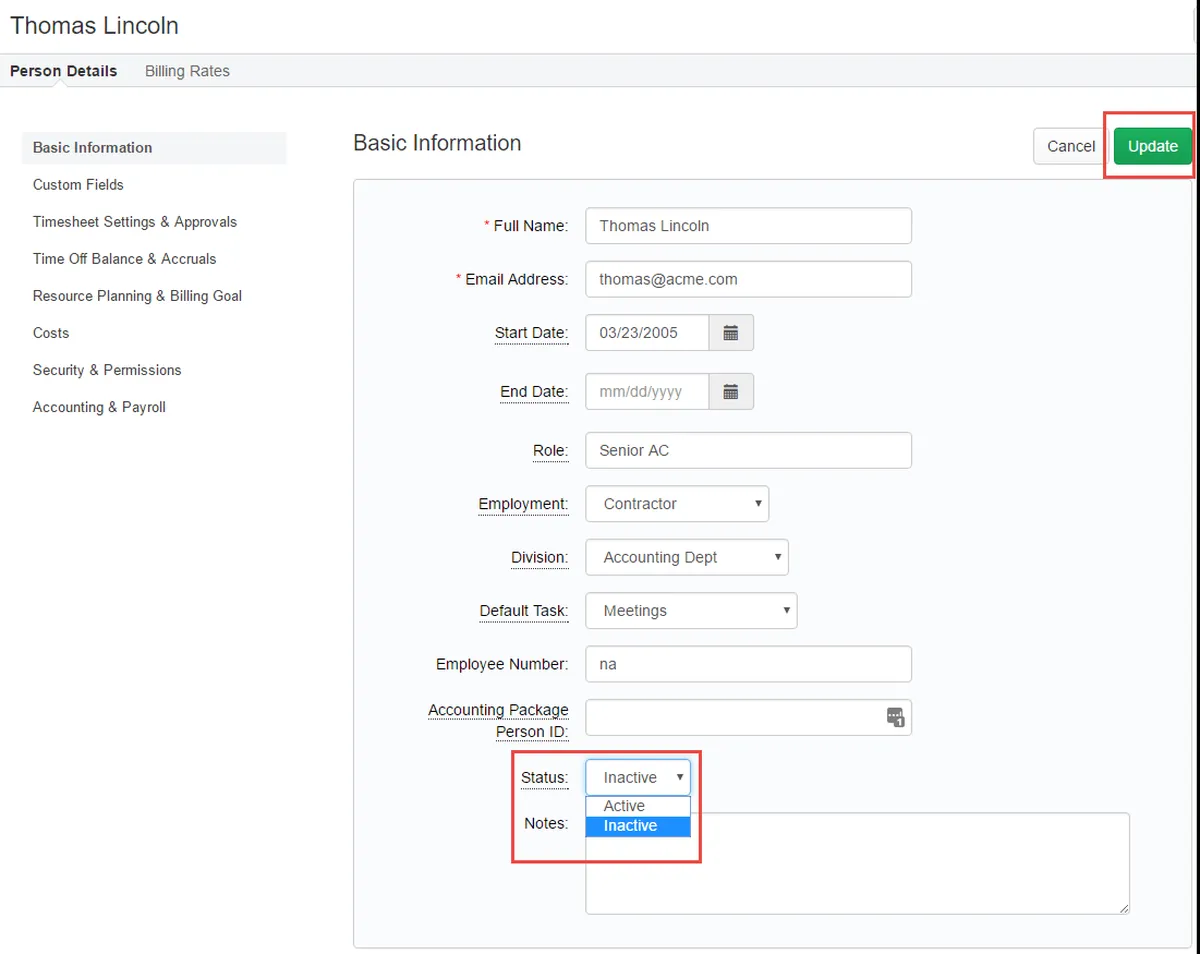1200x954 pixels.
Task: Navigate to Security & Permissions
Action: (107, 370)
